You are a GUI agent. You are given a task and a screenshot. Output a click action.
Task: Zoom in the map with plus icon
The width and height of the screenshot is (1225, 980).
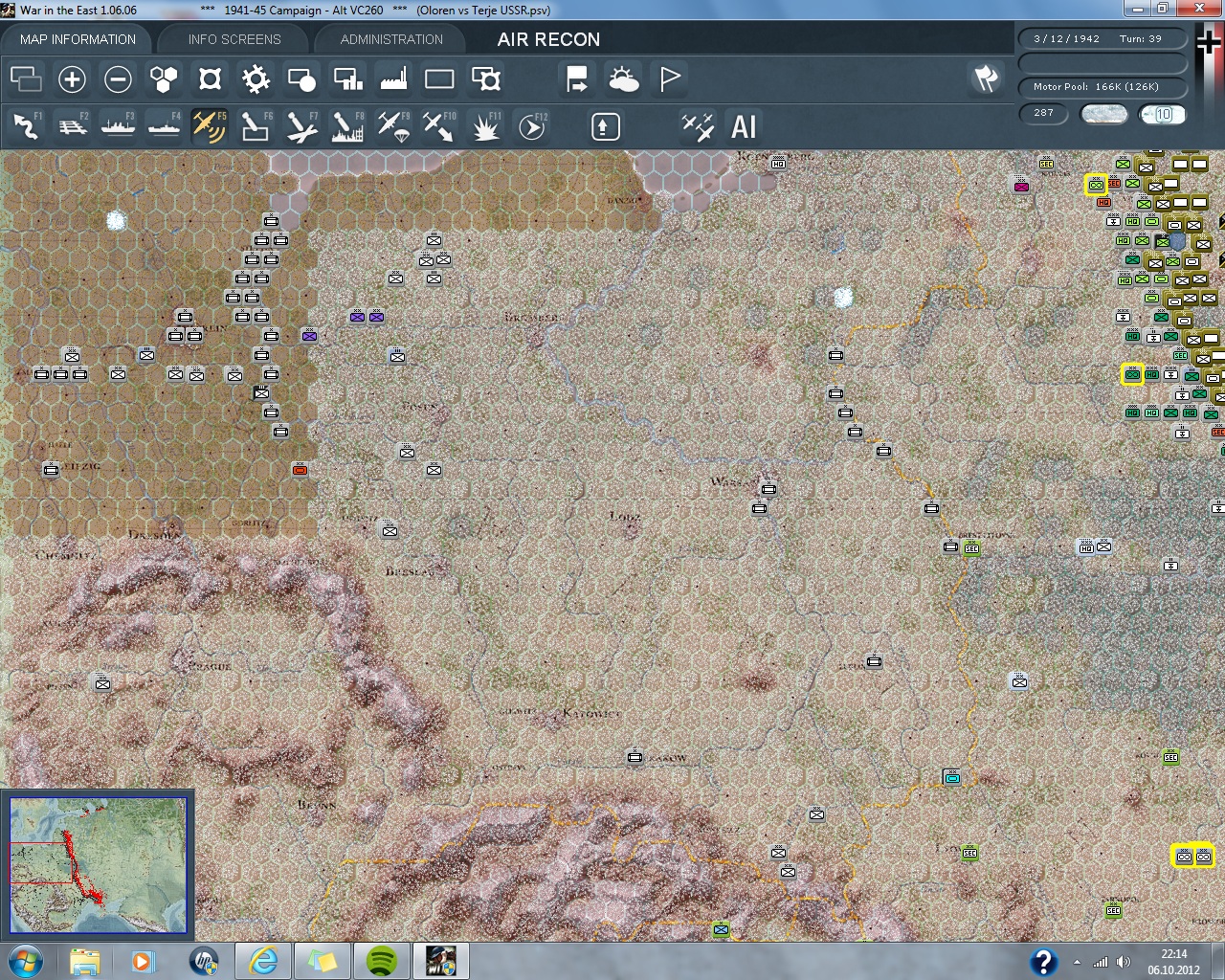pyautogui.click(x=72, y=78)
